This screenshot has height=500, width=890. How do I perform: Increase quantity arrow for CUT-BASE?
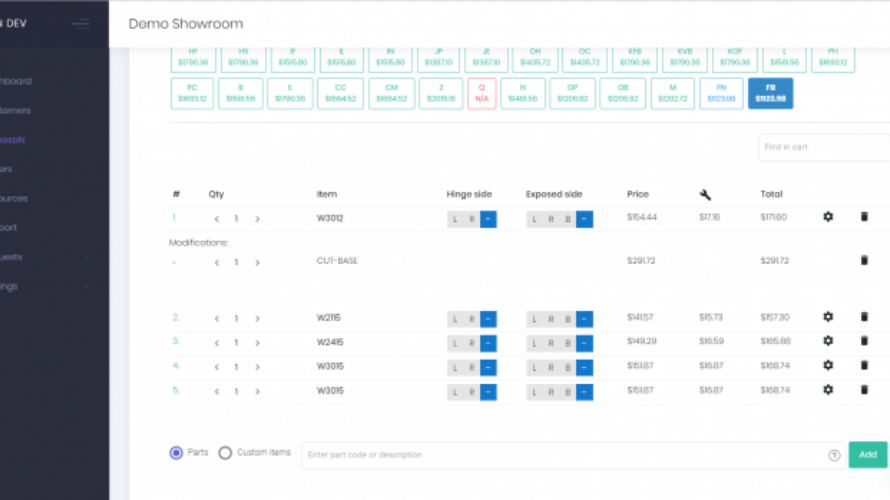tap(257, 263)
